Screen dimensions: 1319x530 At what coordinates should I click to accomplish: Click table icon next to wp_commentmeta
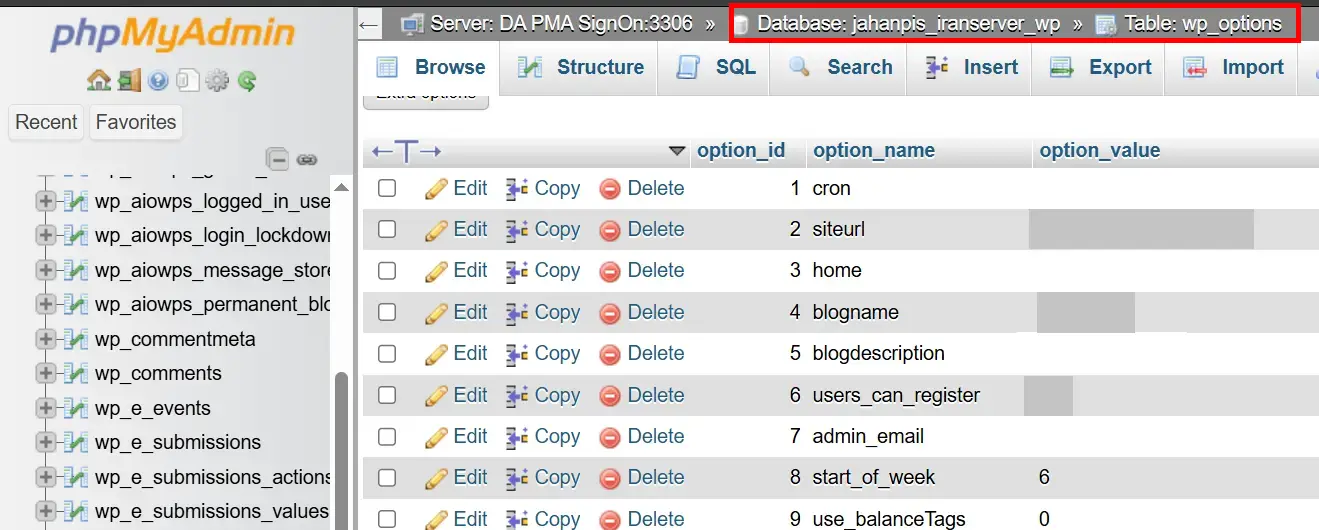coord(76,339)
